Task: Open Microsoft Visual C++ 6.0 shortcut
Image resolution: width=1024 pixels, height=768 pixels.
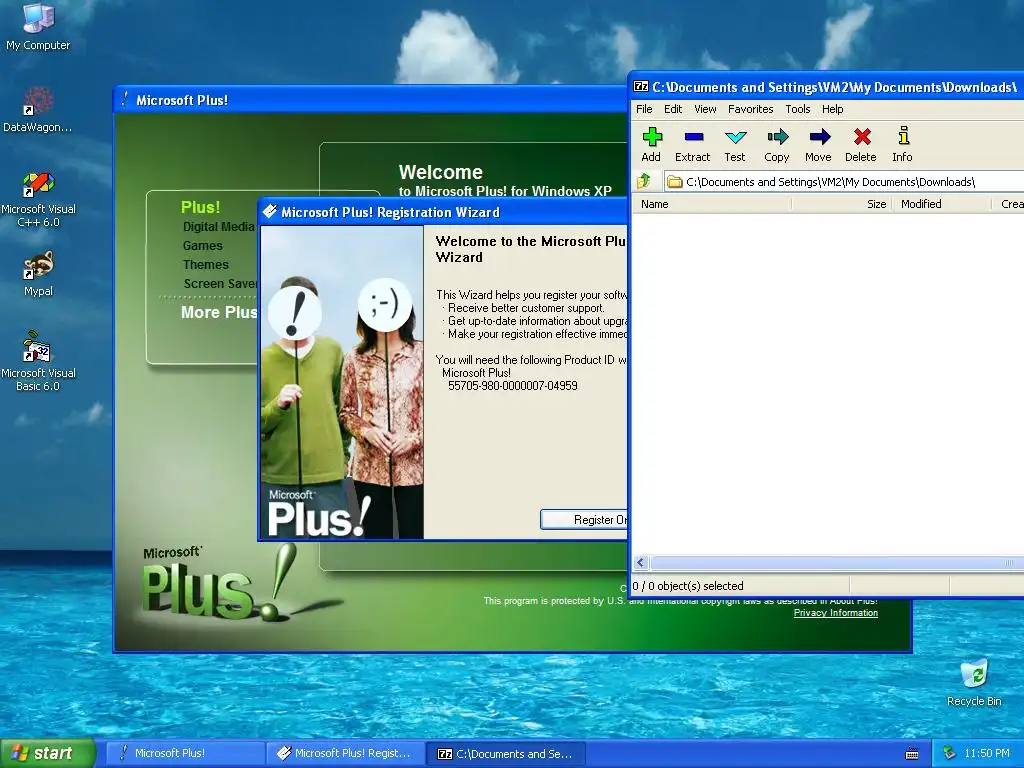Action: point(38,199)
